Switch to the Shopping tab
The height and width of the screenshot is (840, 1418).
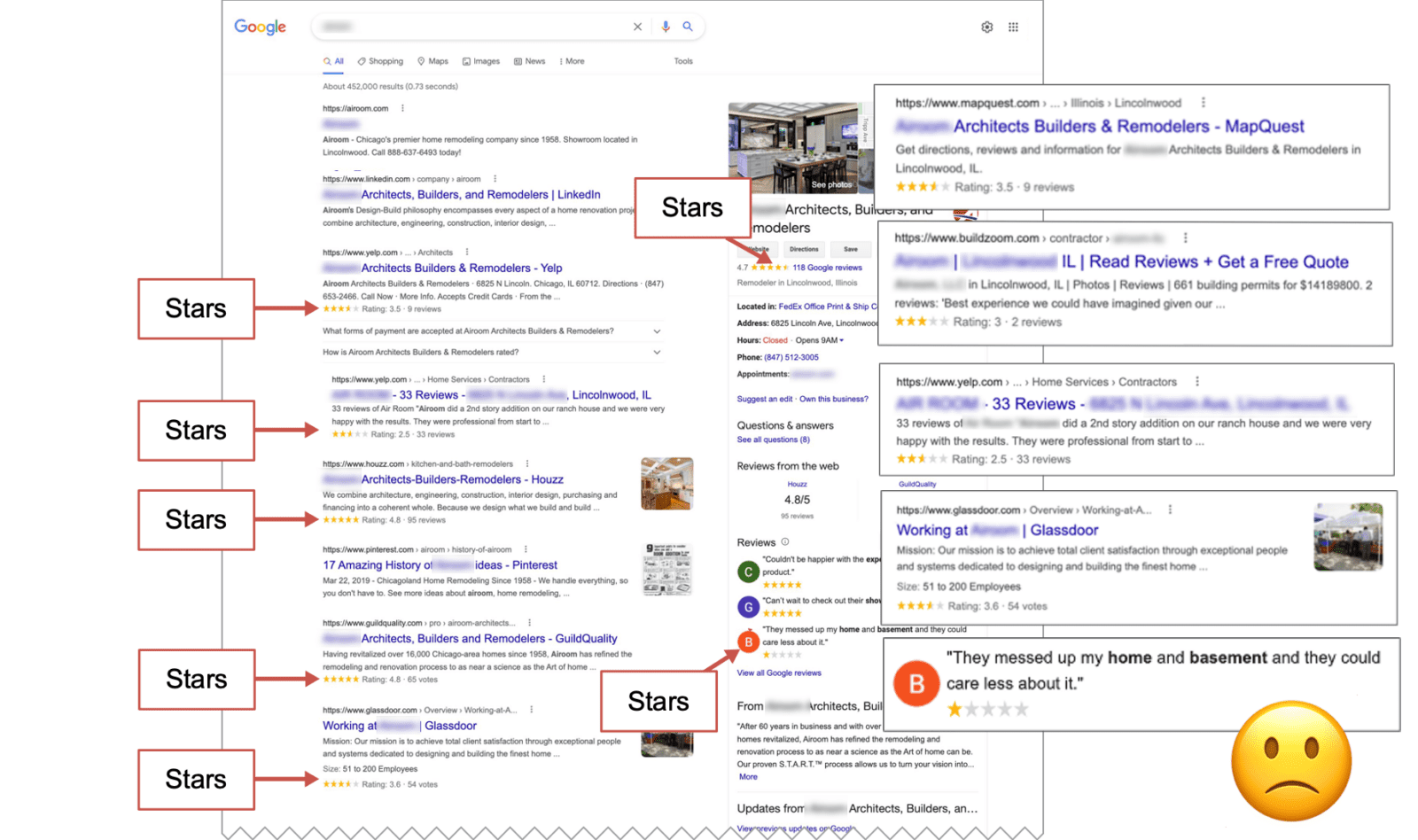coord(380,61)
